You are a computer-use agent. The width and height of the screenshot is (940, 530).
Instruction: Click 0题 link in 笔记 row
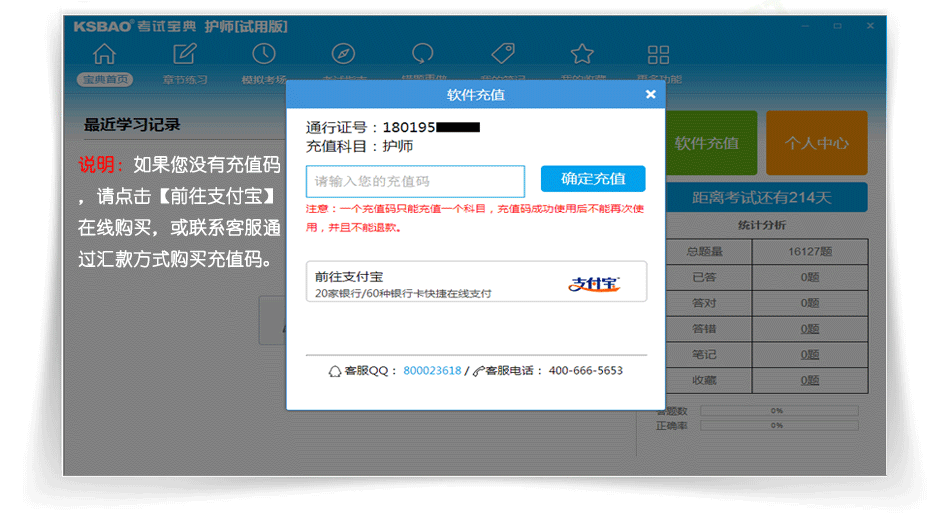click(x=810, y=354)
